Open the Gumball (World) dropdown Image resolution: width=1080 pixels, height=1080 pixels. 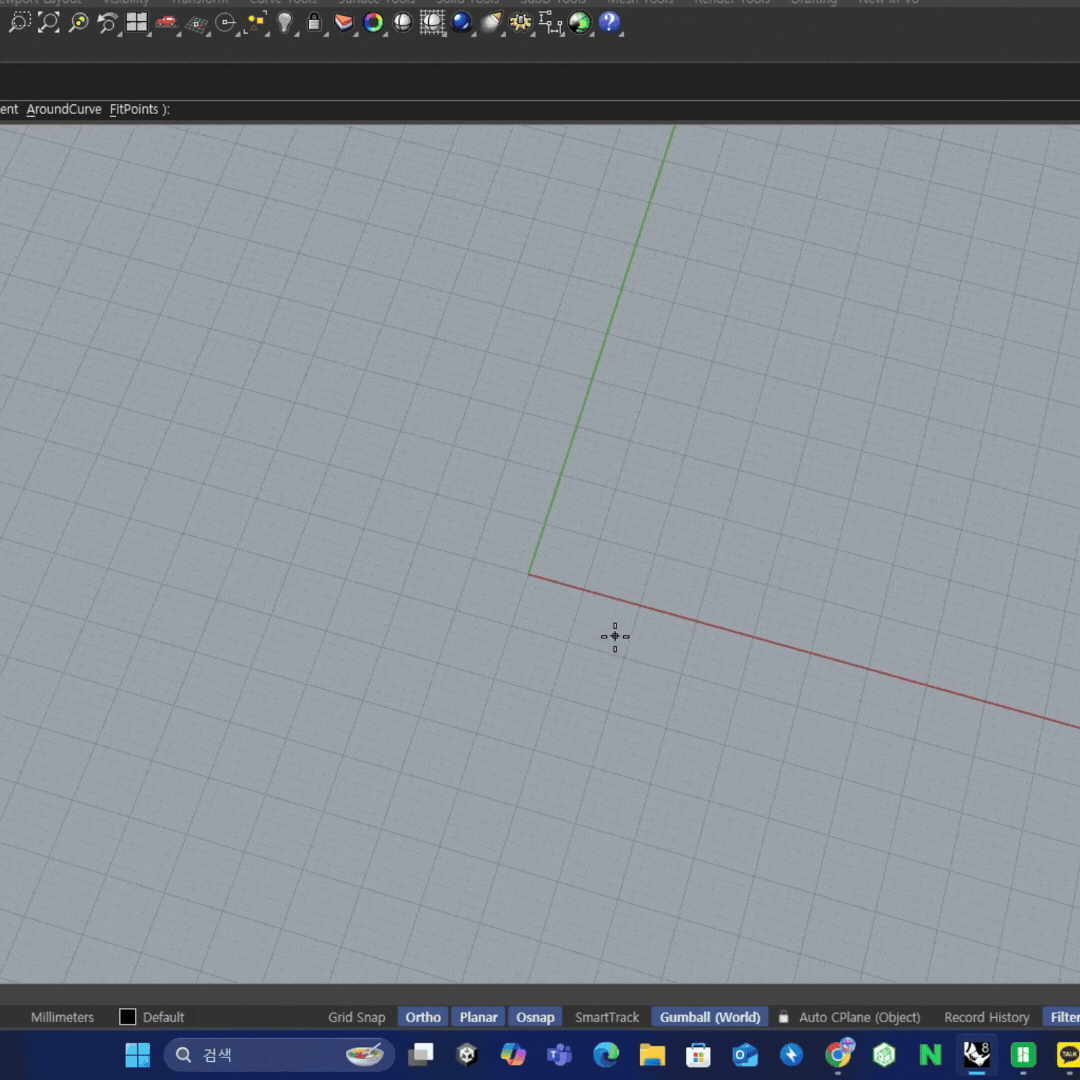click(x=709, y=1017)
